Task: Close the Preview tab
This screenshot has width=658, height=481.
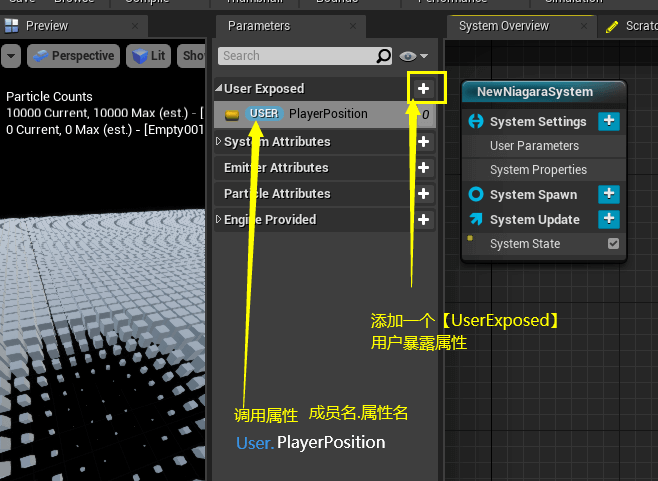Action: pos(135,26)
